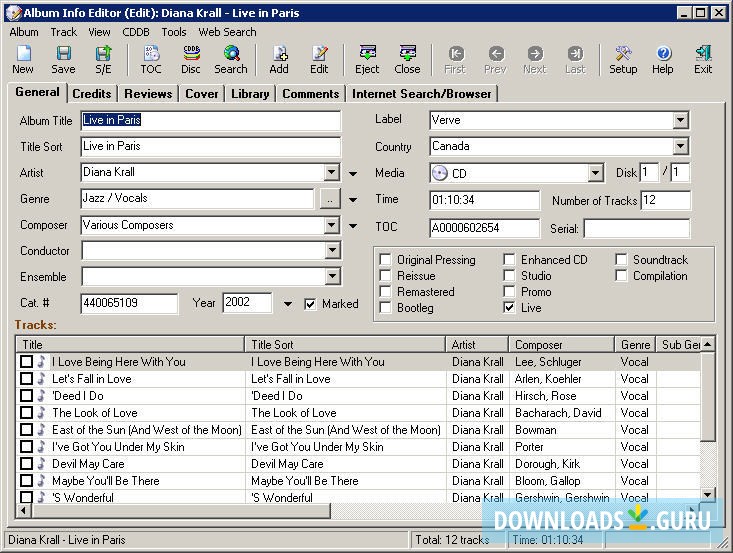
Task: Launch Search from the toolbar
Action: (230, 60)
